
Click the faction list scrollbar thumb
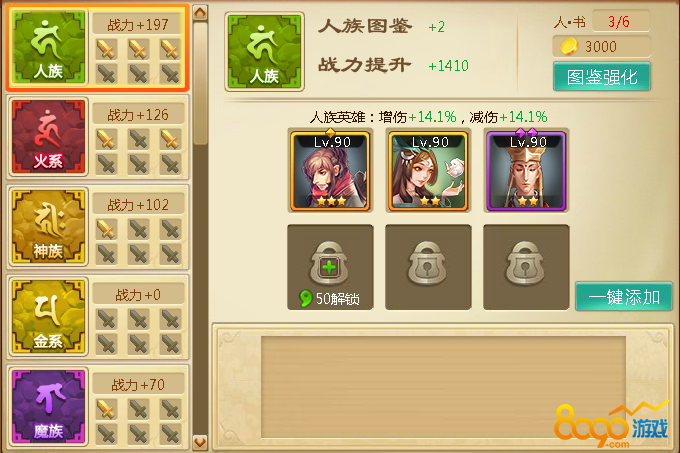click(x=200, y=83)
